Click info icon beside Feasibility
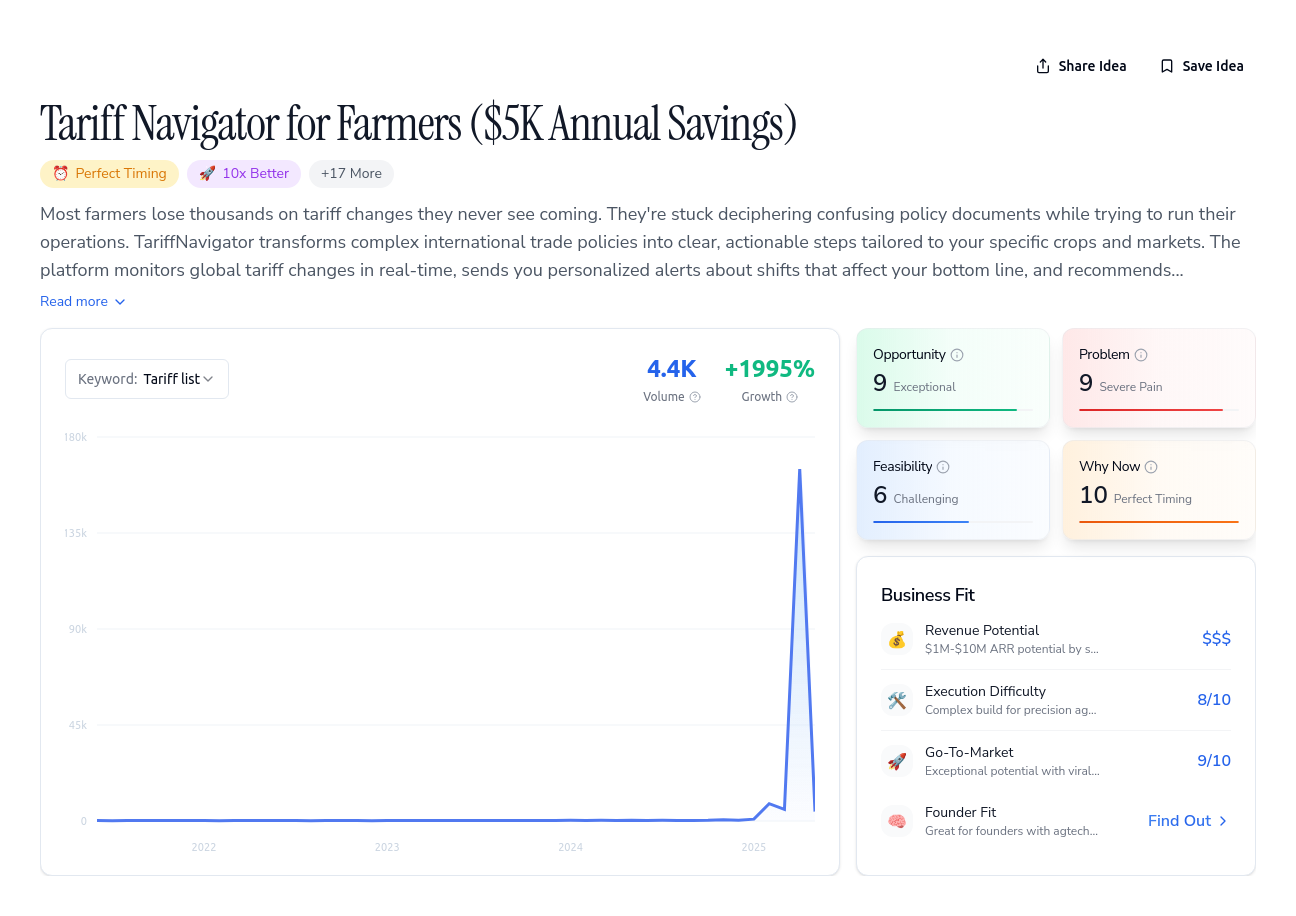 coord(943,467)
